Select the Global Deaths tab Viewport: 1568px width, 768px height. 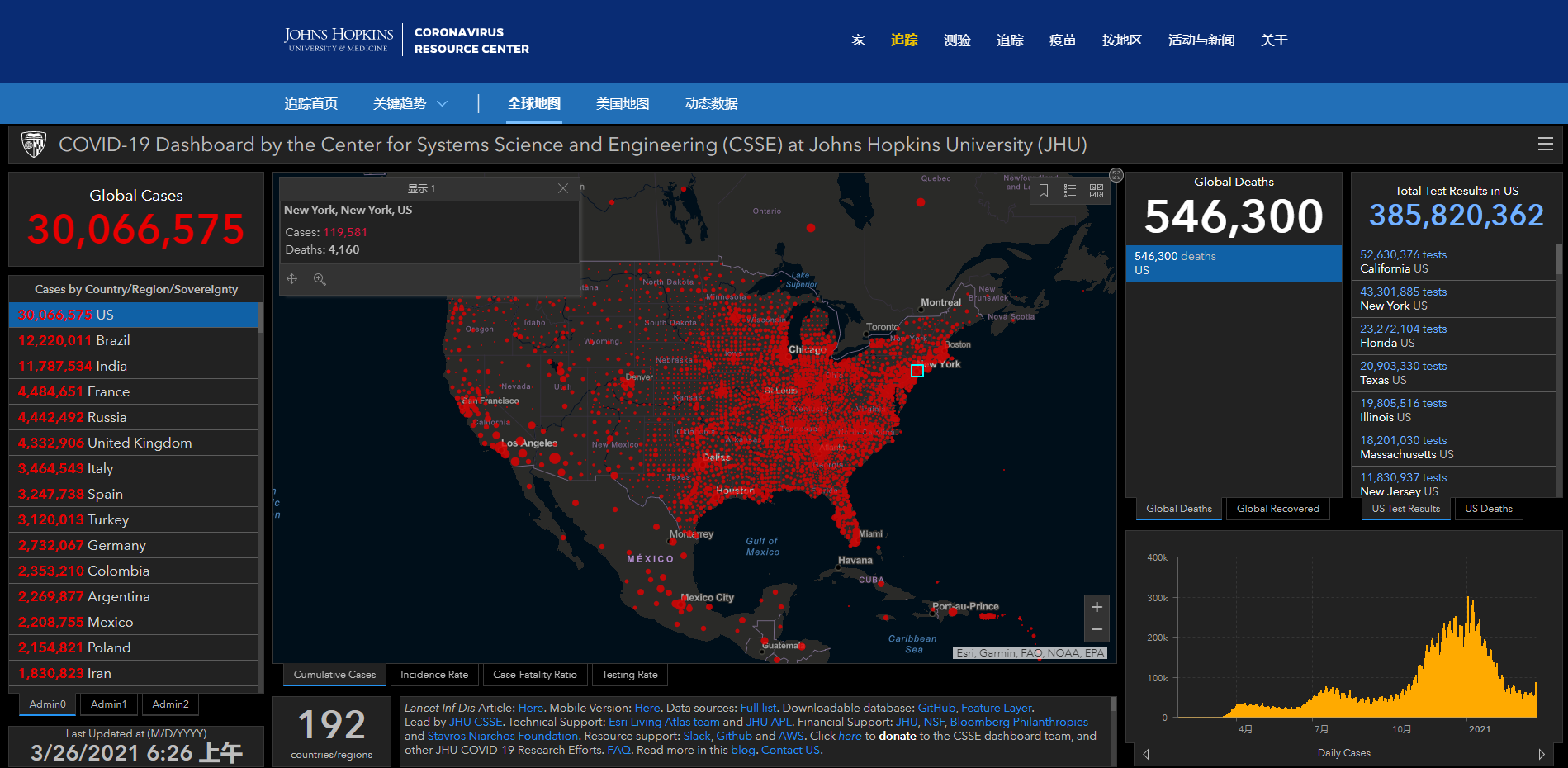tap(1179, 509)
